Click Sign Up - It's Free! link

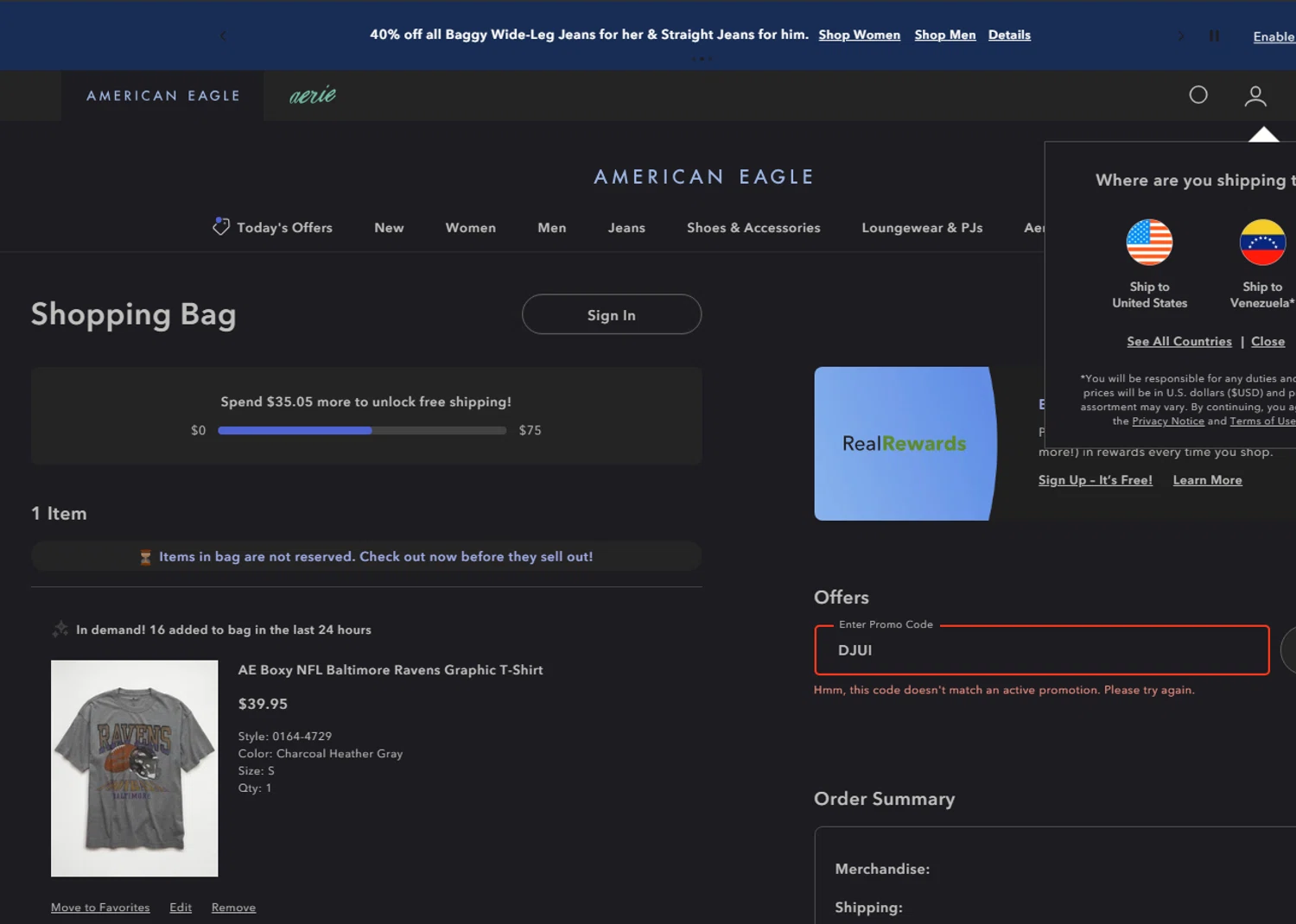1096,480
